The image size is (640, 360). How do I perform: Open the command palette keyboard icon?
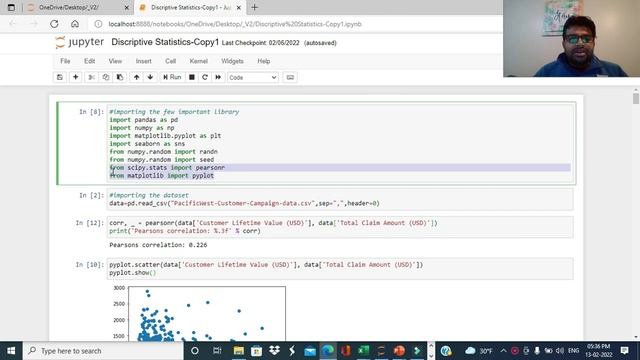[290, 77]
